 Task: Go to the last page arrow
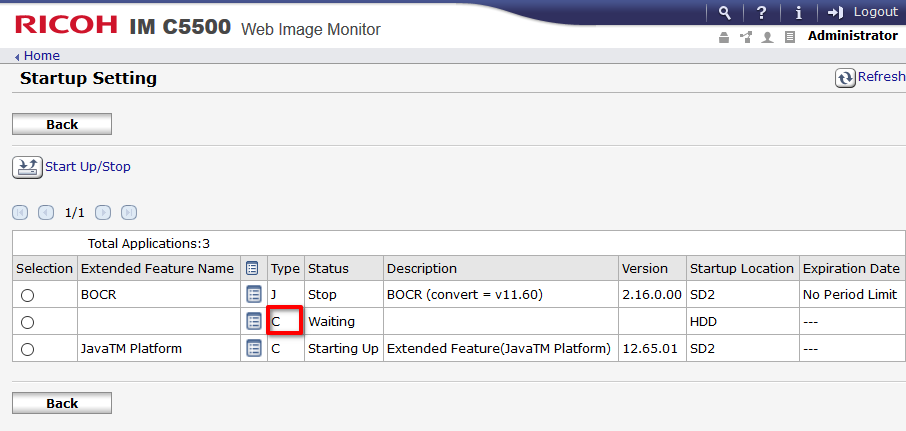(128, 212)
